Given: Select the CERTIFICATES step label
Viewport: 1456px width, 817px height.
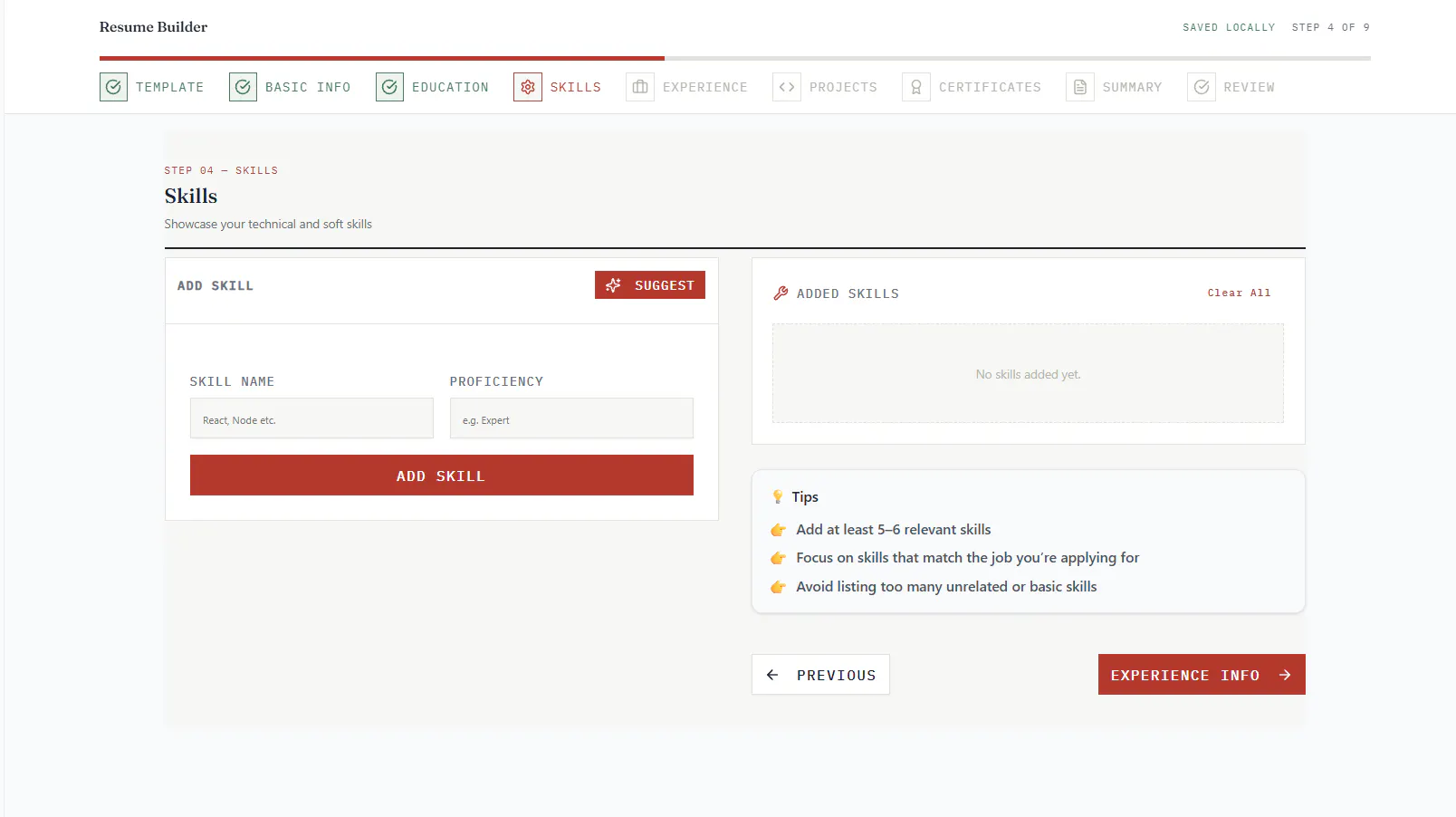Looking at the screenshot, I should click(x=990, y=87).
